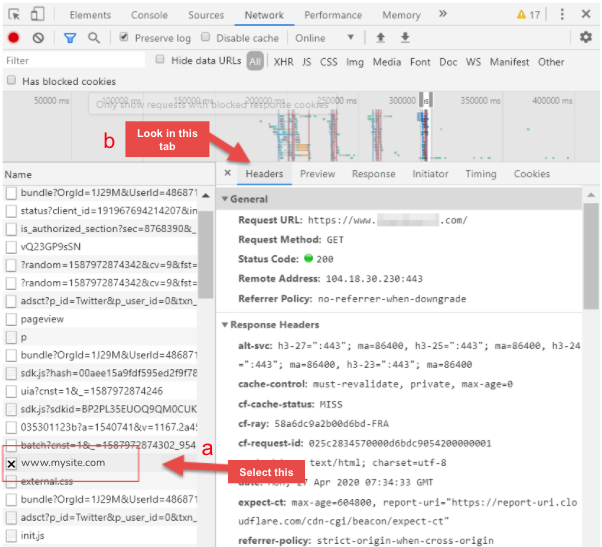Viewport: 602px width, 547px height.
Task: Switch to the Preview tab
Action: 318,174
